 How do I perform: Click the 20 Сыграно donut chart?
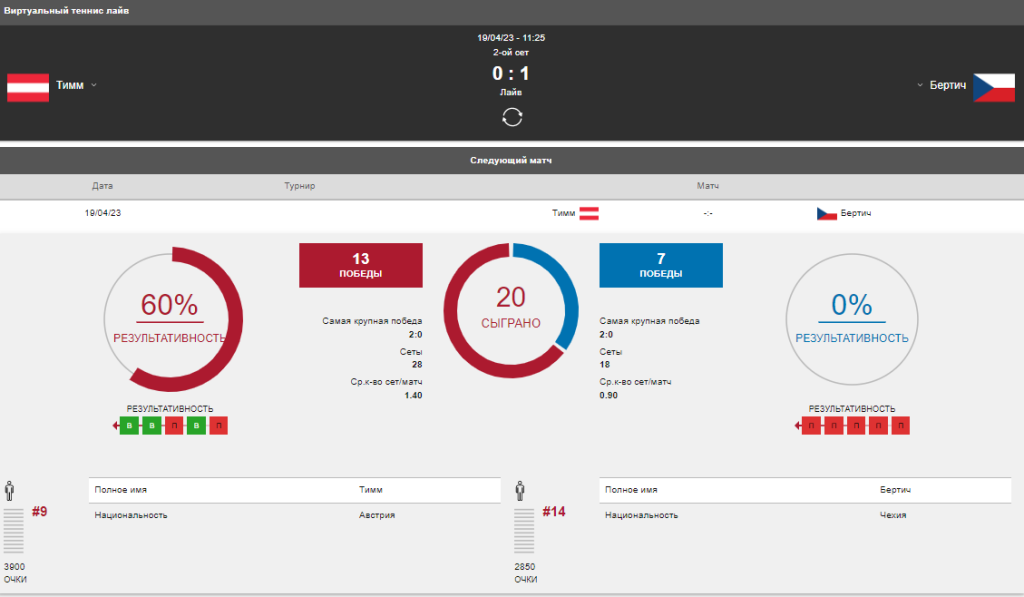[x=511, y=309]
